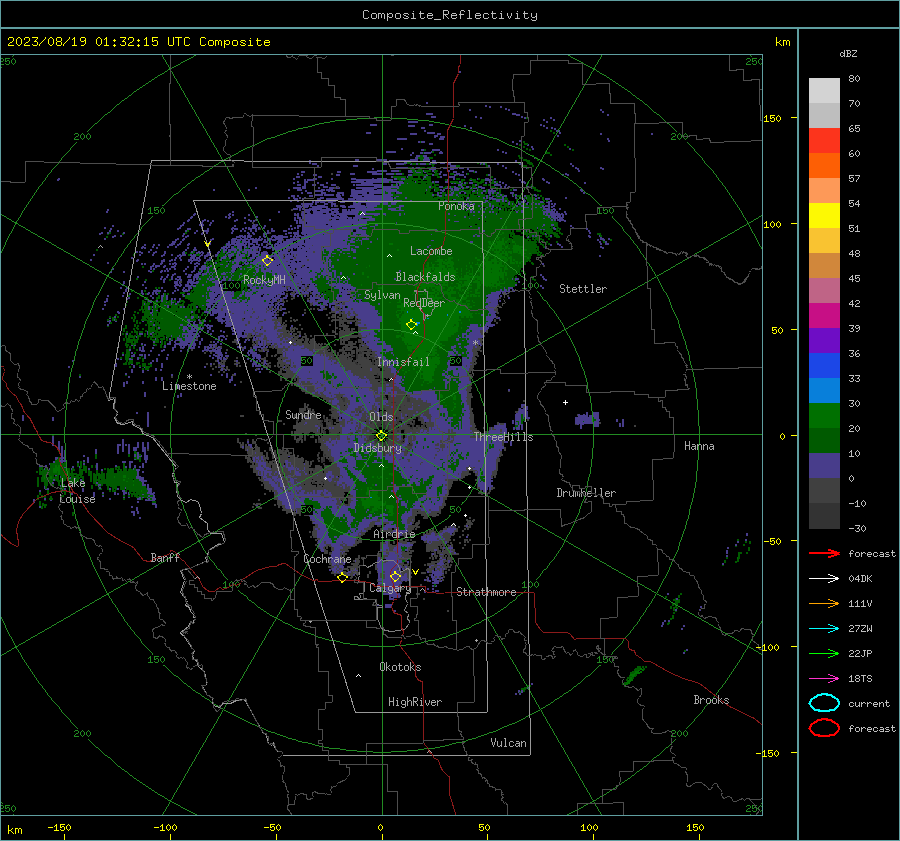Click the yellow diamond marker near RockyMH
The height and width of the screenshot is (841, 900).
[x=267, y=261]
